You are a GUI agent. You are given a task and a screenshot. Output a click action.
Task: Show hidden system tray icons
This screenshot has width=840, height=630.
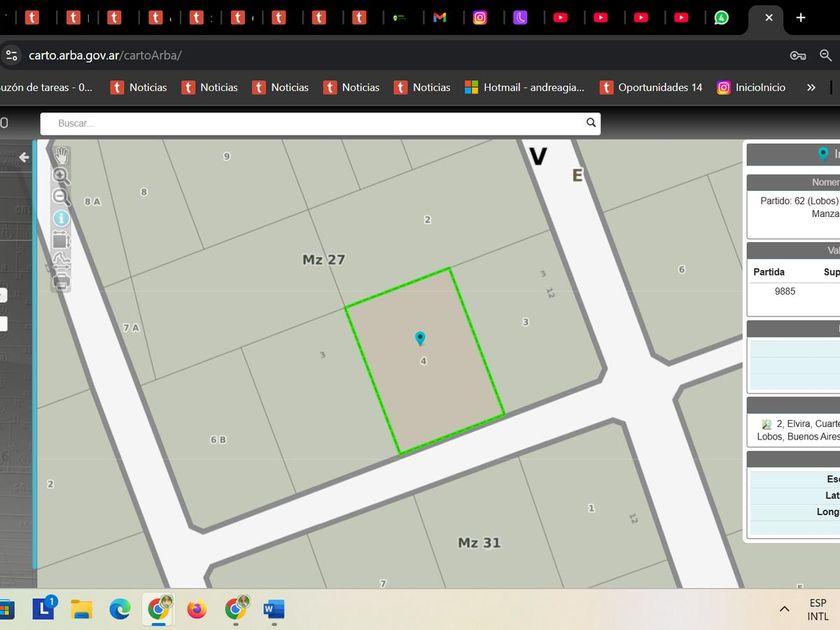point(784,609)
